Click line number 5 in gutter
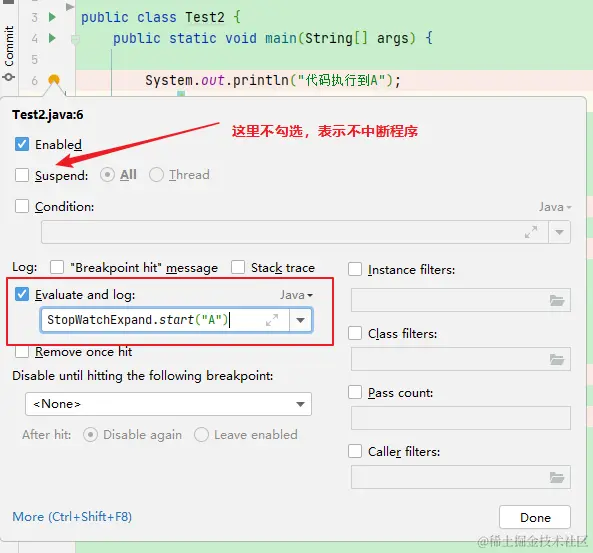This screenshot has height=553, width=593. tap(35, 59)
